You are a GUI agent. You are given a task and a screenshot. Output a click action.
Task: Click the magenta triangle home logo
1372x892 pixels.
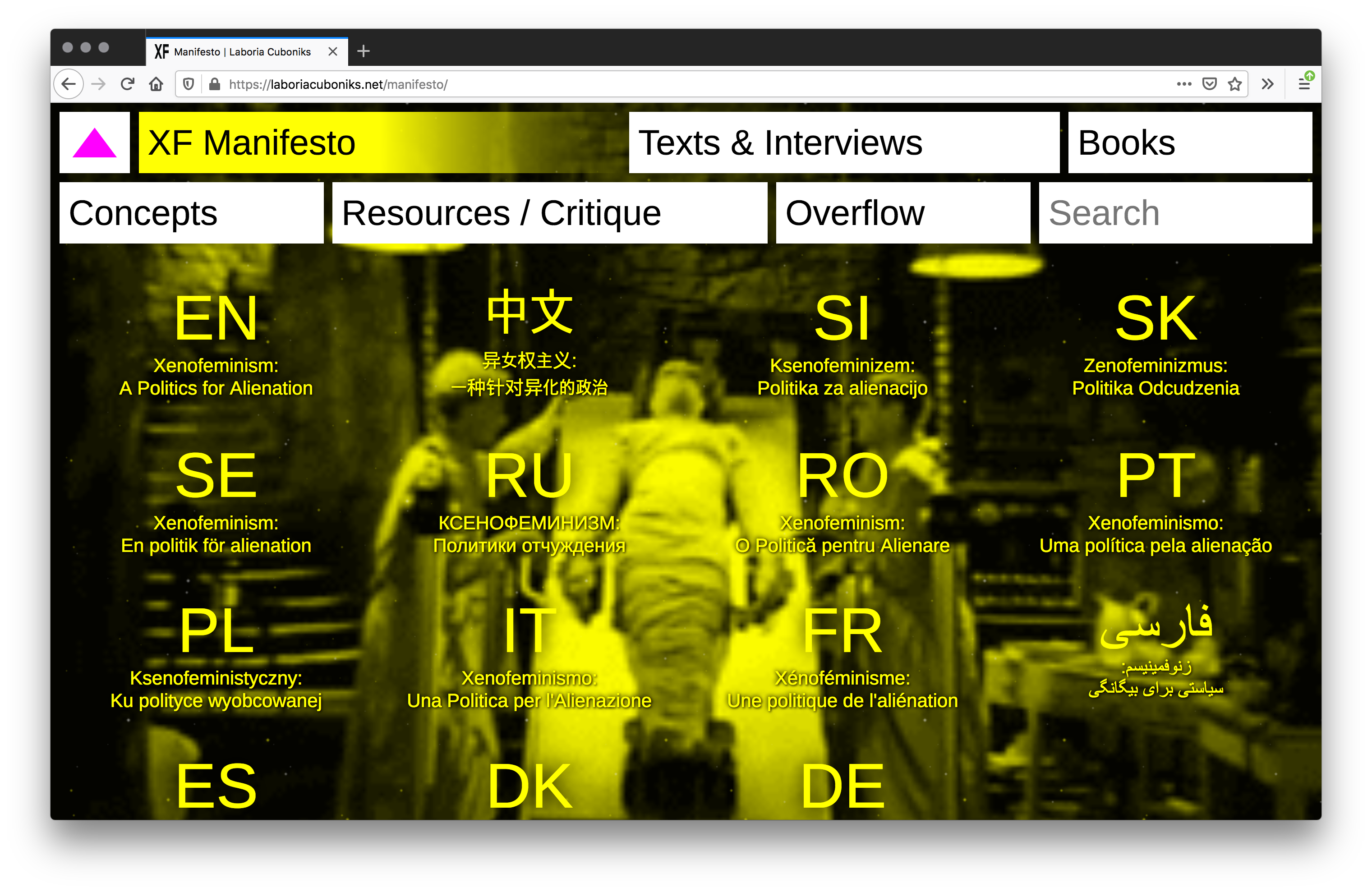tap(95, 143)
